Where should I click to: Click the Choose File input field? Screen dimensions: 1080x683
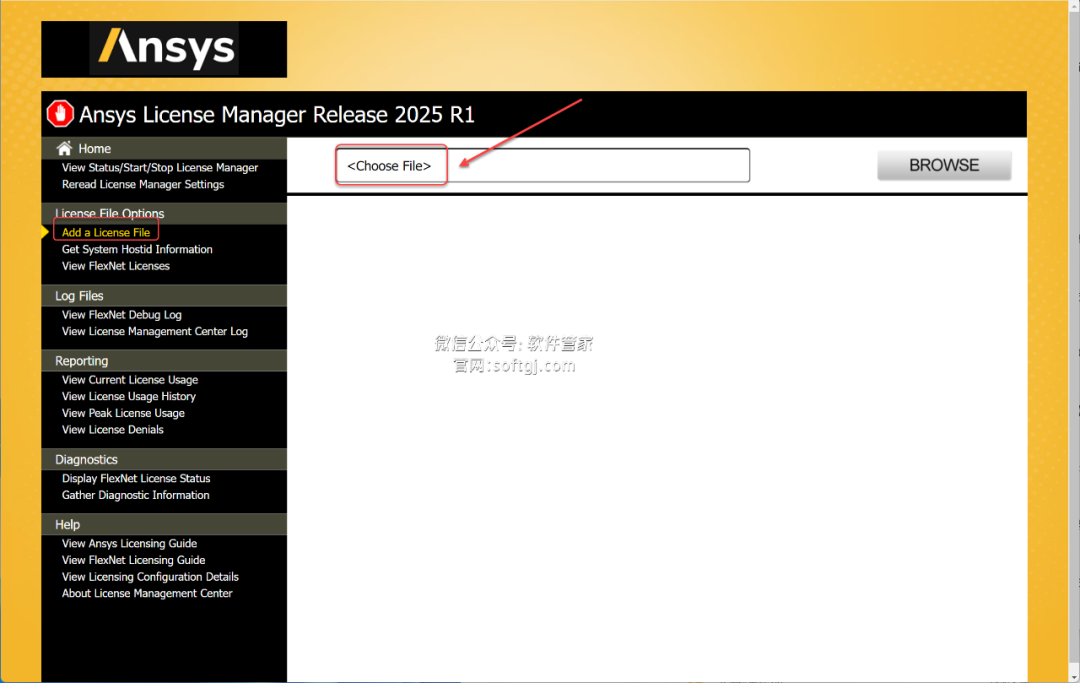543,165
